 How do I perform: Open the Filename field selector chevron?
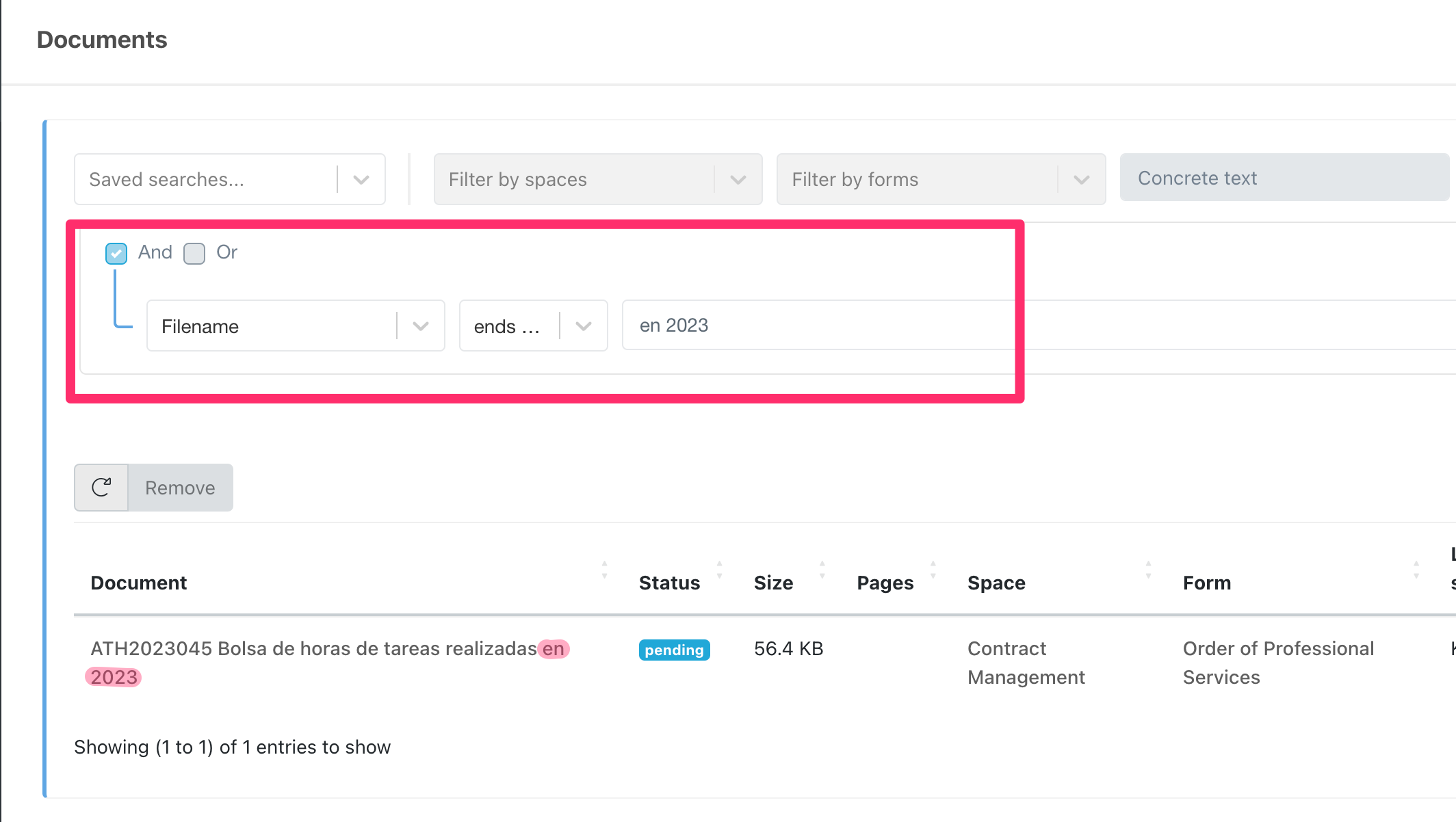coord(421,326)
